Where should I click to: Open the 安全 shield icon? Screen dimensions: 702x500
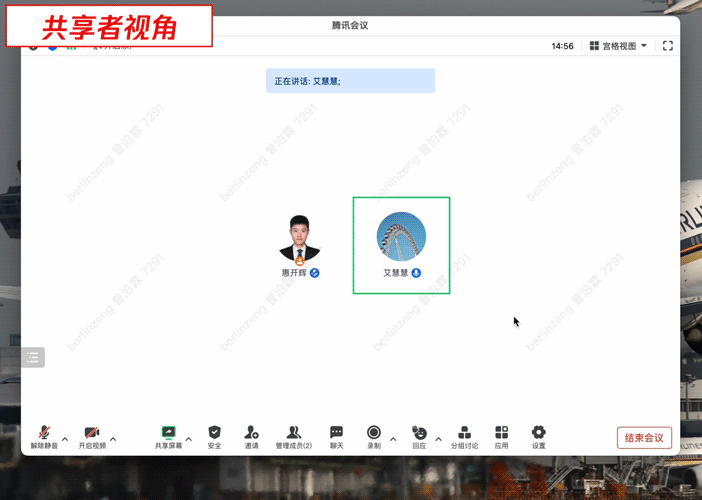click(x=214, y=433)
